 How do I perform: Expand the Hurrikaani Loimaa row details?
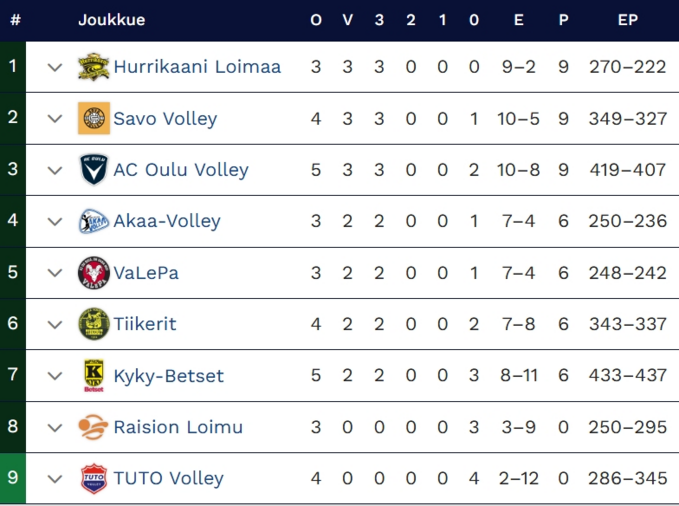tap(55, 67)
